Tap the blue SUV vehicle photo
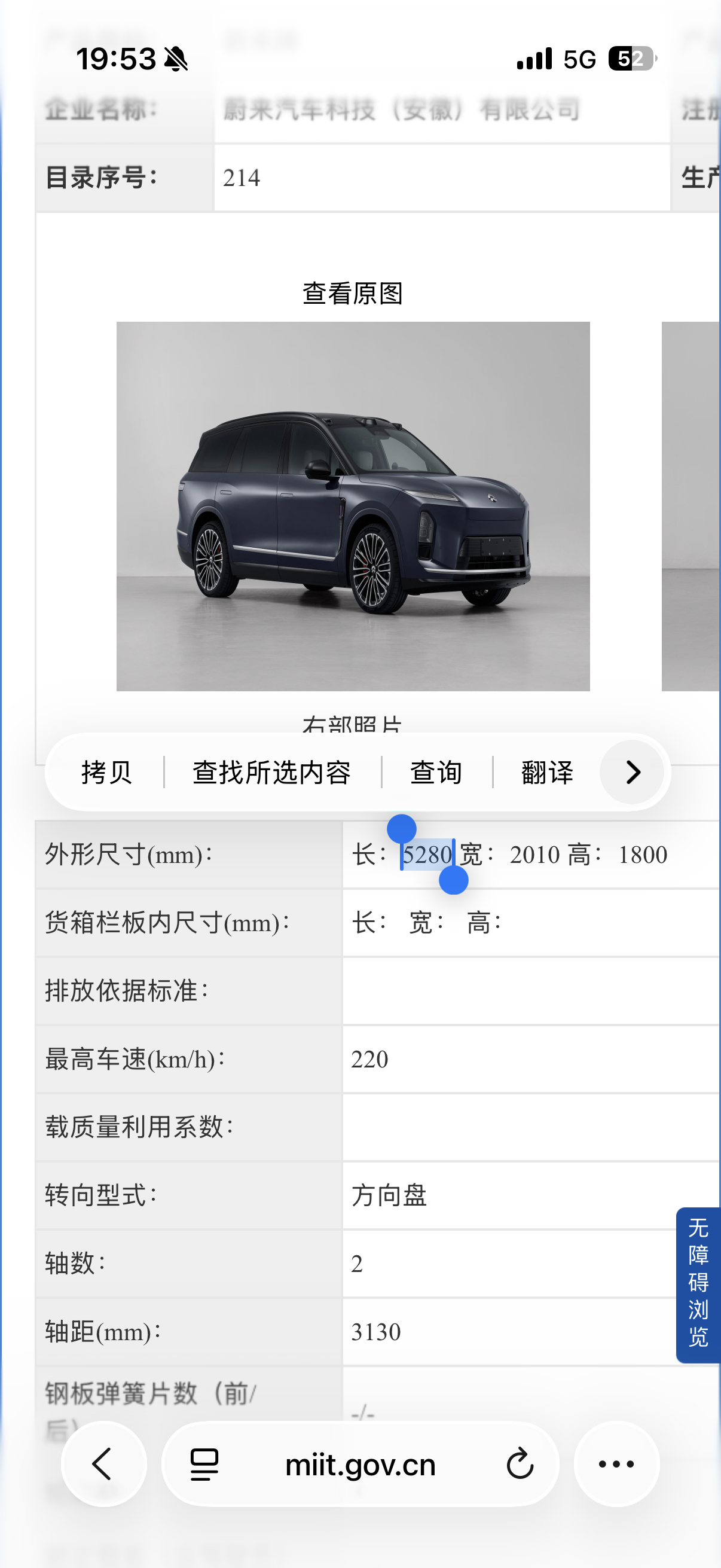Viewport: 721px width, 1568px height. [x=353, y=506]
